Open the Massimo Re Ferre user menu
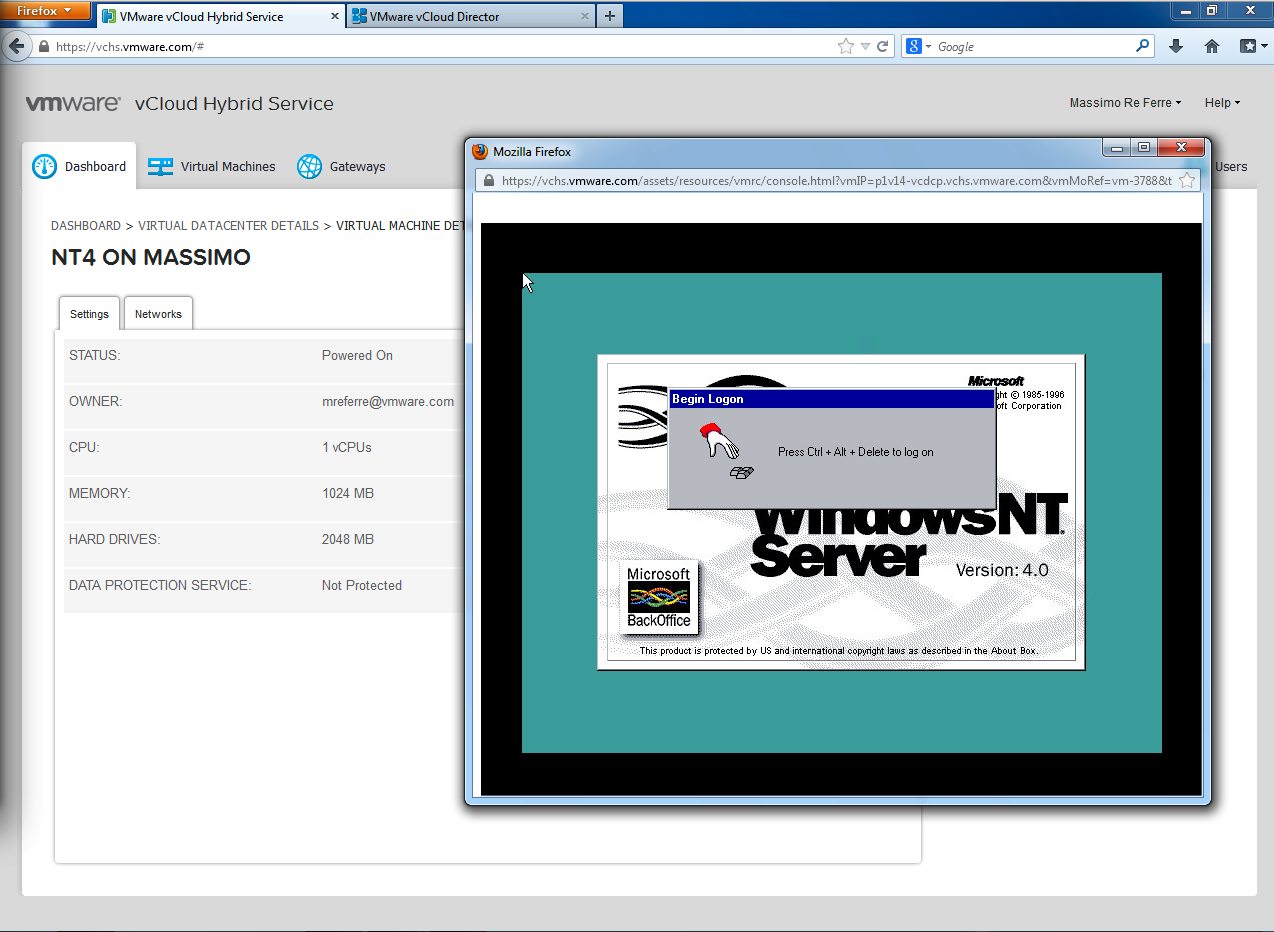The width and height of the screenshot is (1274, 932). pyautogui.click(x=1125, y=103)
